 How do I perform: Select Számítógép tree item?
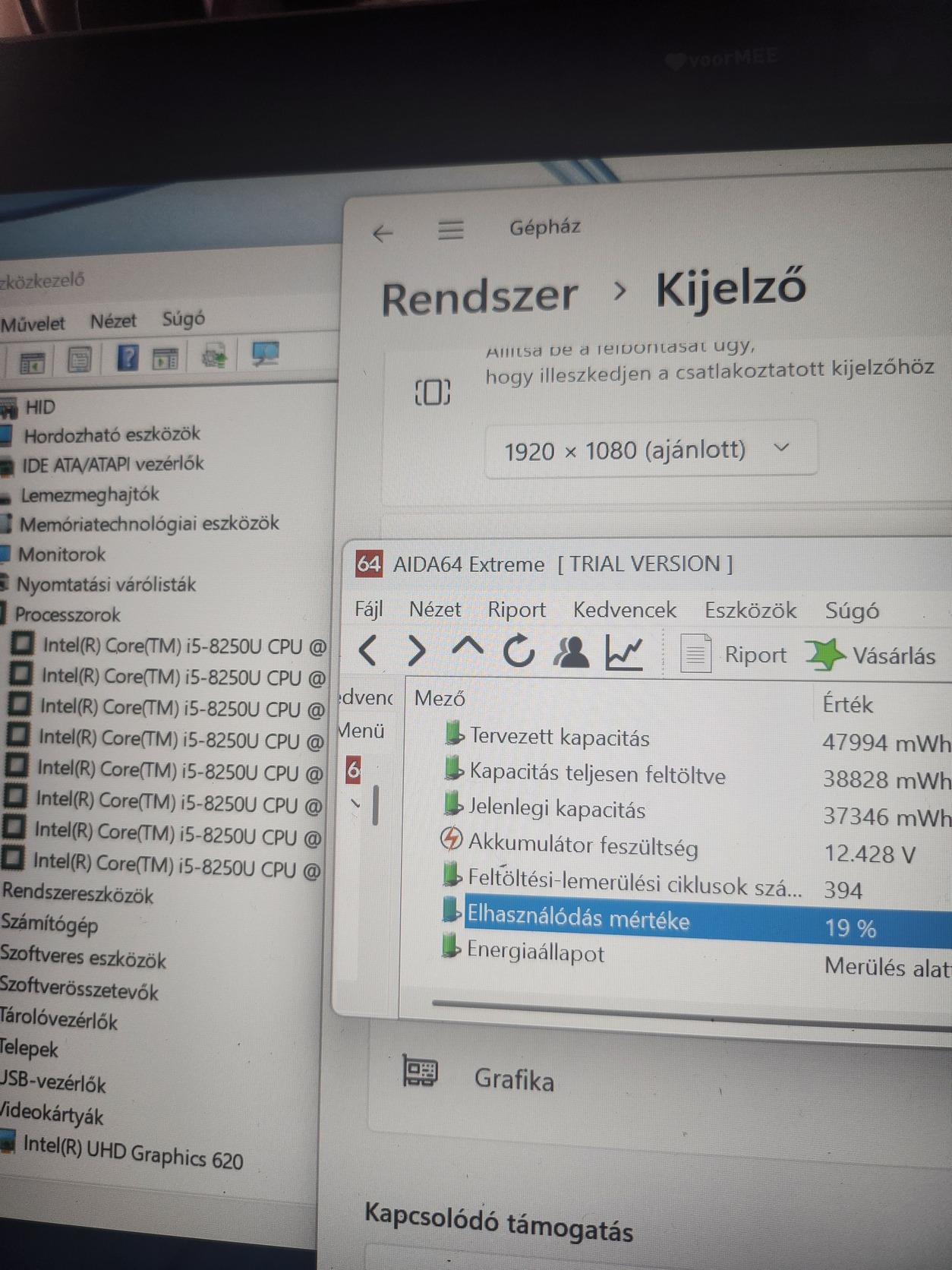[x=49, y=924]
